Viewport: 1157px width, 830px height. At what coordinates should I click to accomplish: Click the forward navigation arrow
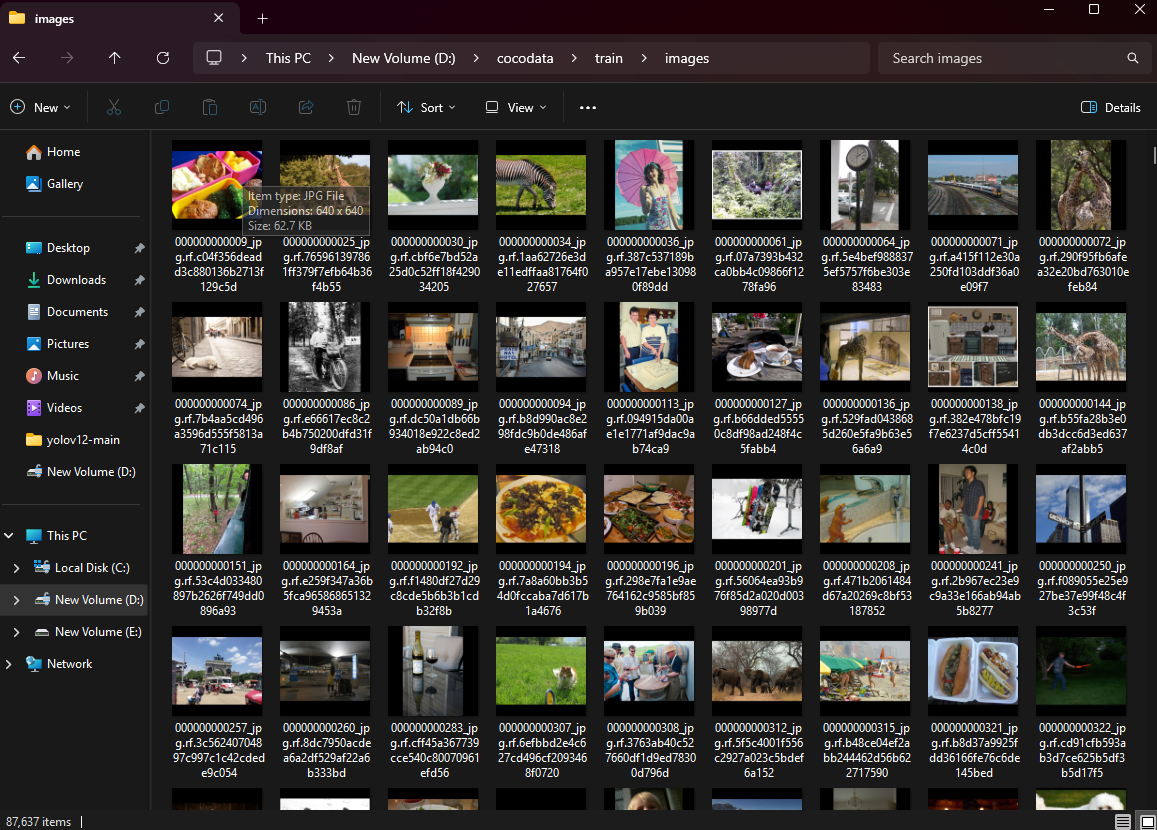(x=67, y=58)
